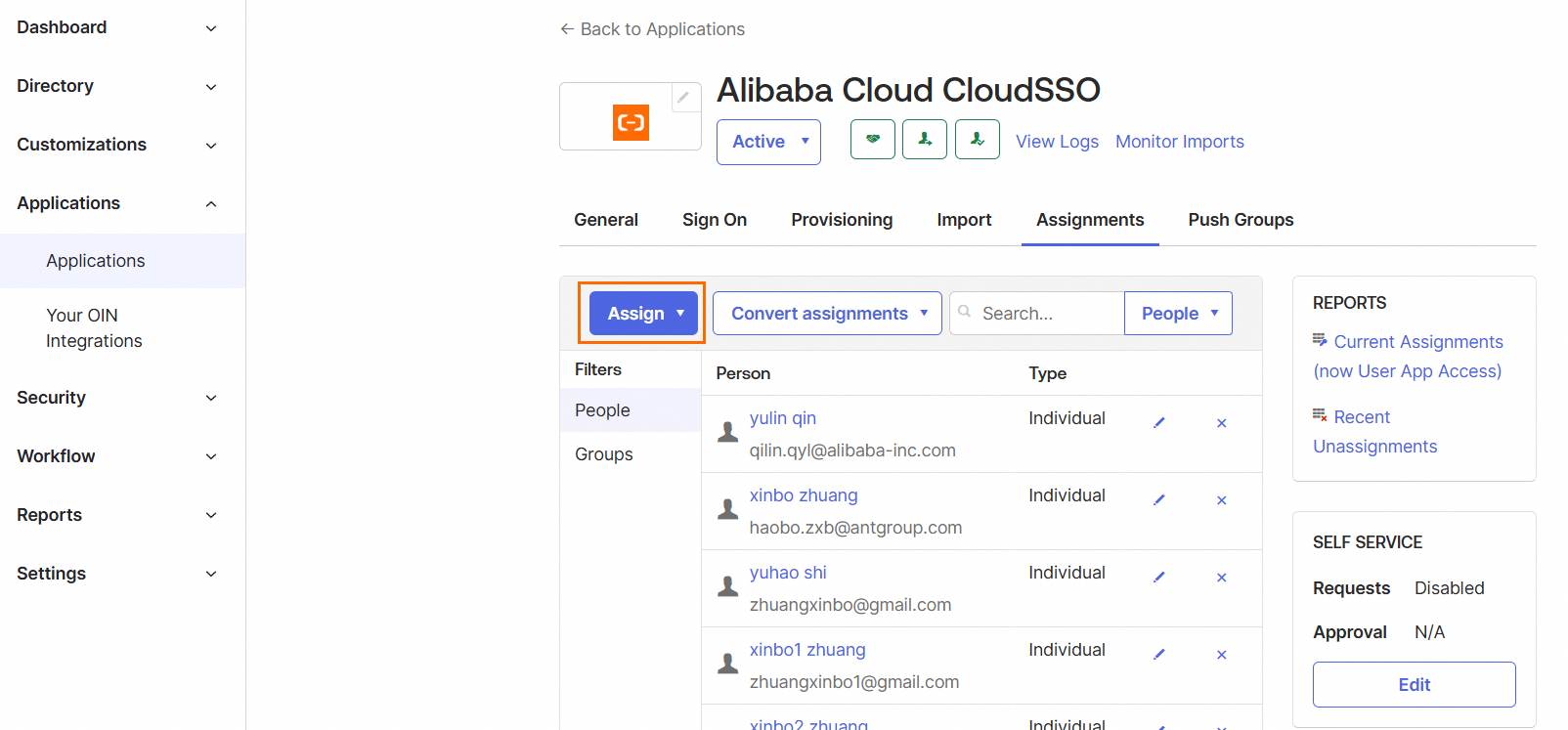Image resolution: width=1568 pixels, height=730 pixels.
Task: Click the green handshake icon button
Action: point(873,140)
